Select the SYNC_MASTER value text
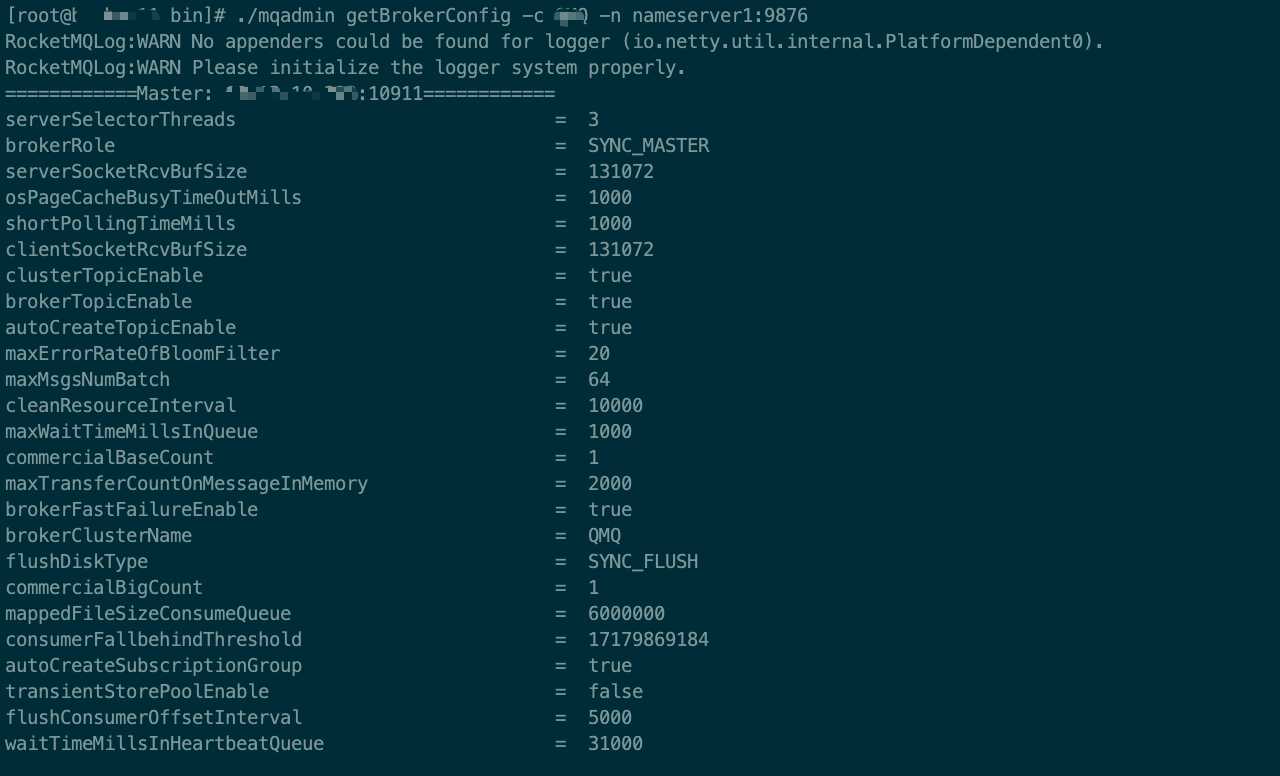Screen dimensions: 1280x776 click(x=649, y=146)
